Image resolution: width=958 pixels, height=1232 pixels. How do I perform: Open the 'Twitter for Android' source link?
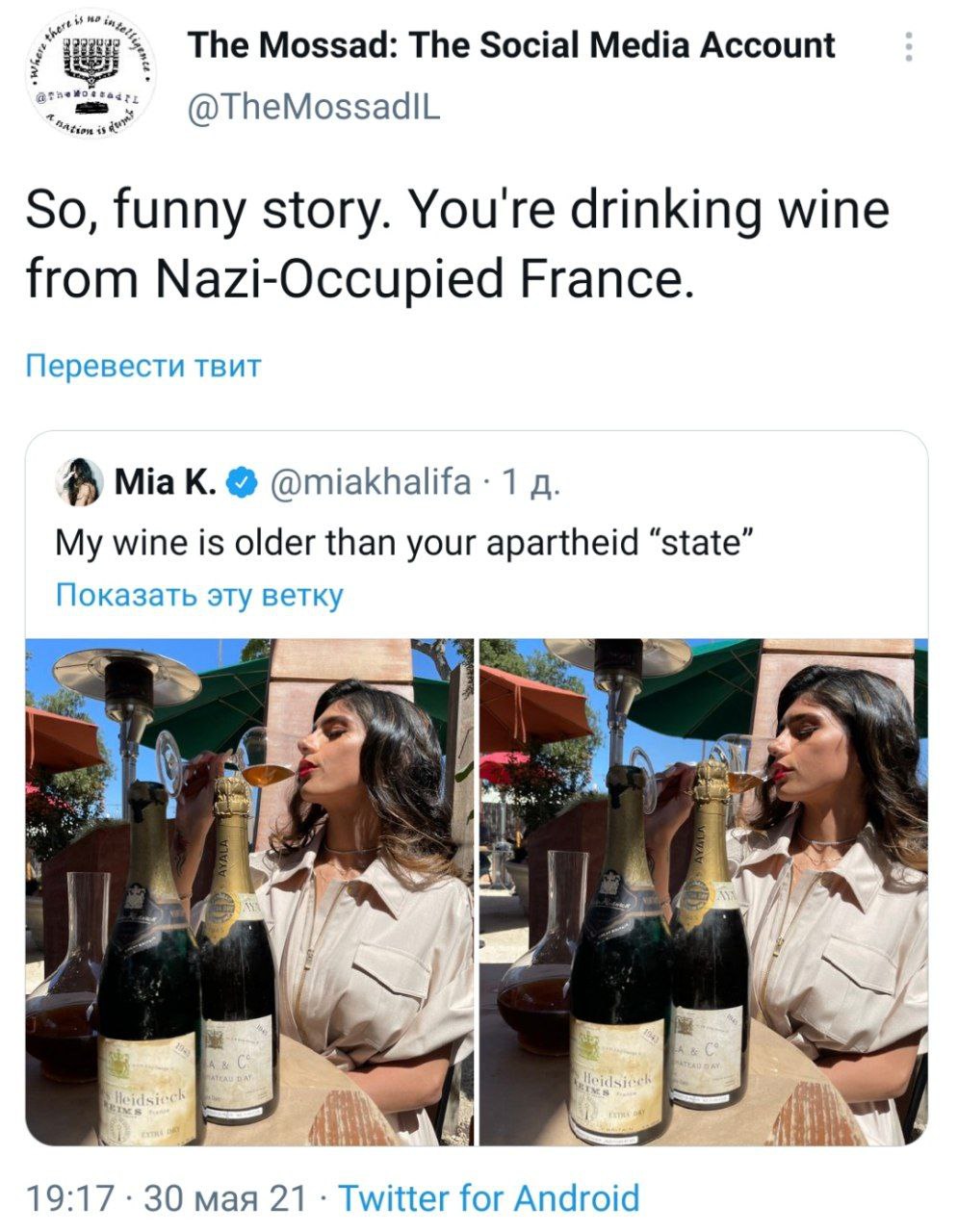[489, 1198]
